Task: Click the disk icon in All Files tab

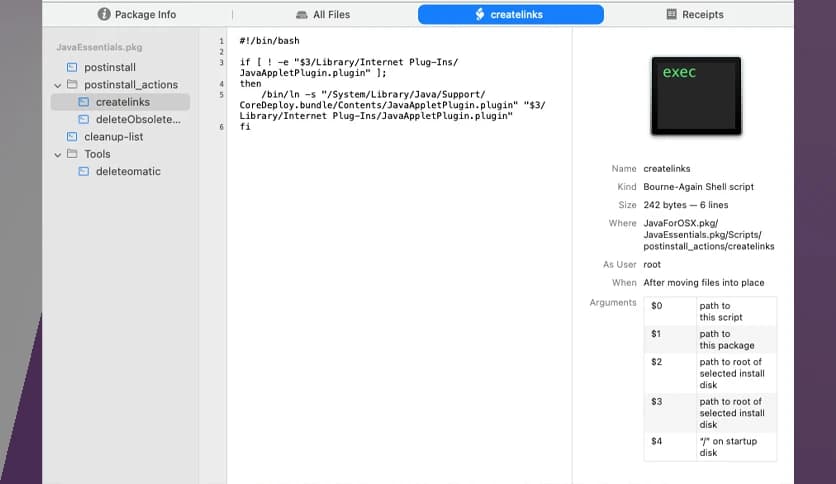Action: click(302, 15)
